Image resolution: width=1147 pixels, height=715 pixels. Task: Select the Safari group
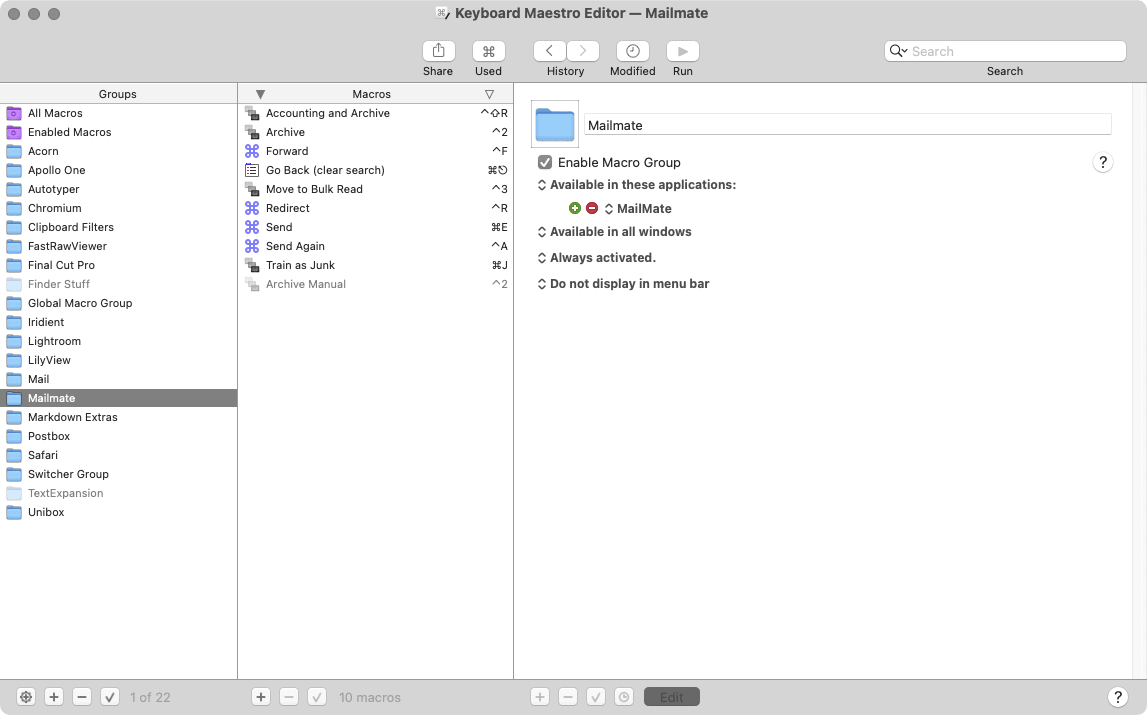pyautogui.click(x=119, y=456)
